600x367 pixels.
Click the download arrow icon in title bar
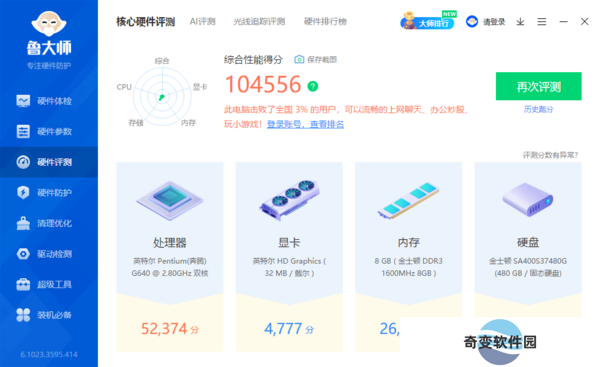[x=520, y=22]
